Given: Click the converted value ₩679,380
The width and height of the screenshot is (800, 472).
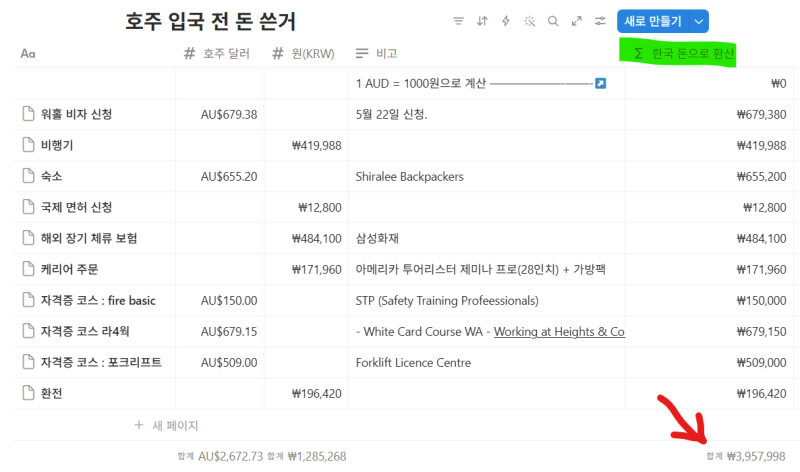Looking at the screenshot, I should point(761,114).
